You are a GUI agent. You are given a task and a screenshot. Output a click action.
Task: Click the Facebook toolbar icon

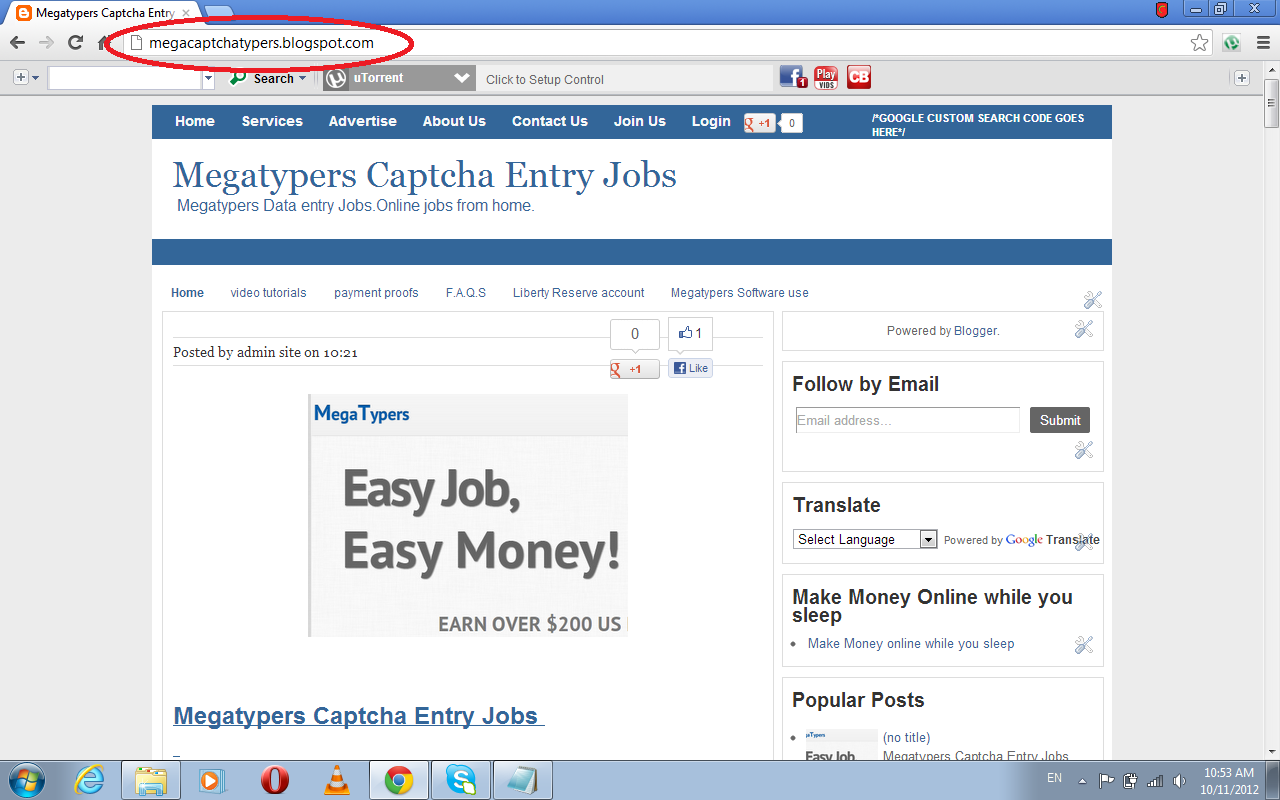[x=792, y=77]
